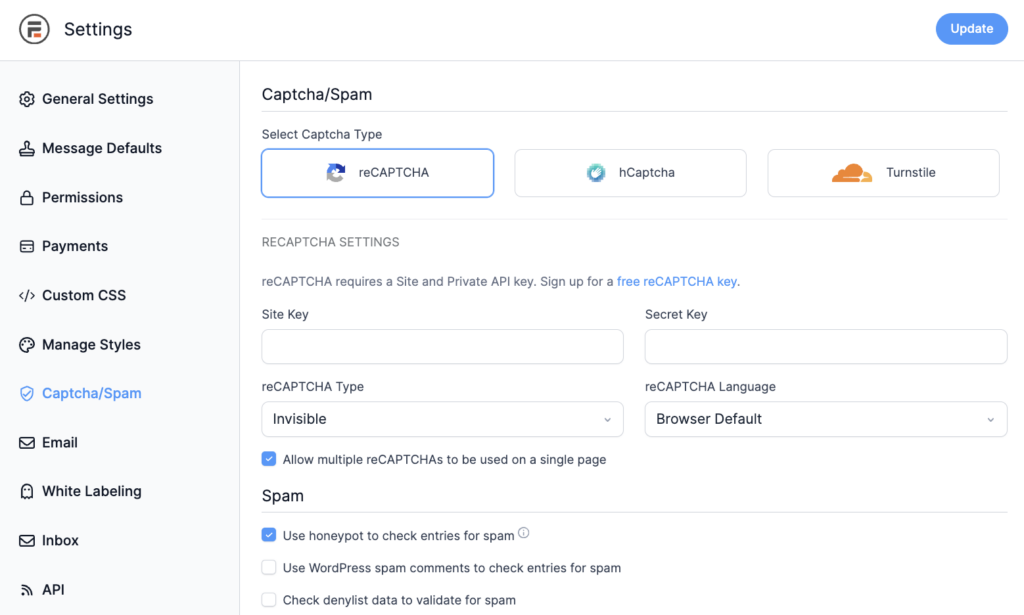1024x615 pixels.
Task: Save changes with the Update button
Action: tap(972, 29)
